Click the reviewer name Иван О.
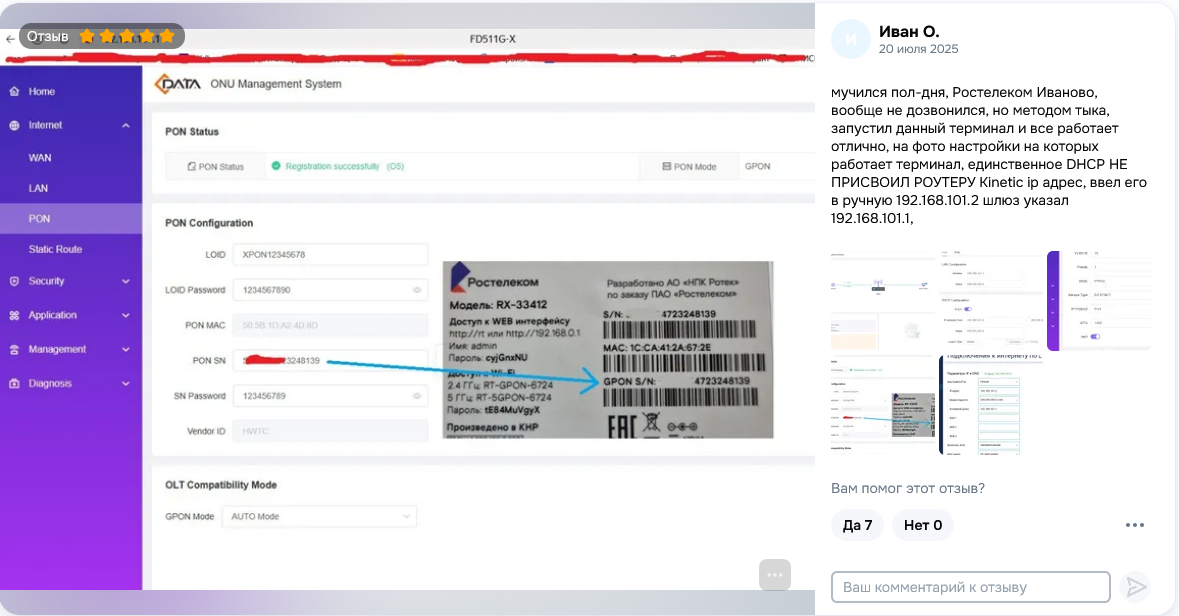This screenshot has width=1179, height=616. click(909, 32)
